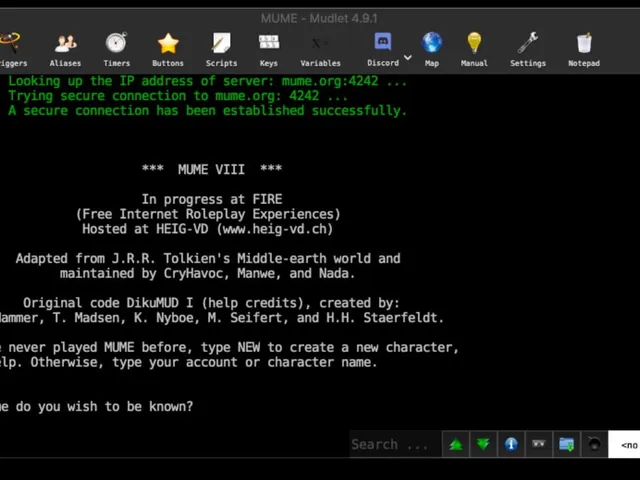Screen dimensions: 640x480
Task: Open the Timers editor
Action: coord(117,50)
